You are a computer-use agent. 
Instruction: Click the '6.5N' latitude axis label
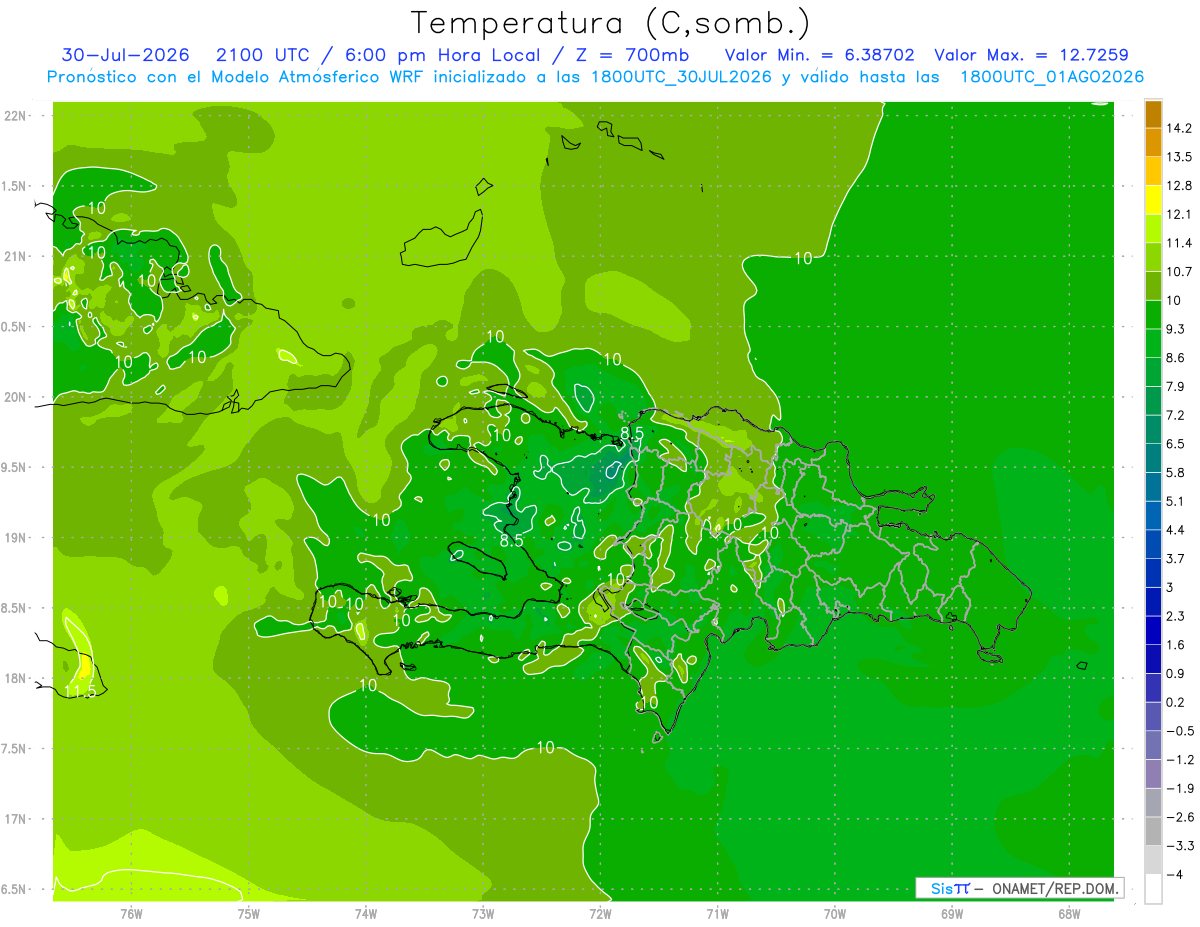(14, 890)
